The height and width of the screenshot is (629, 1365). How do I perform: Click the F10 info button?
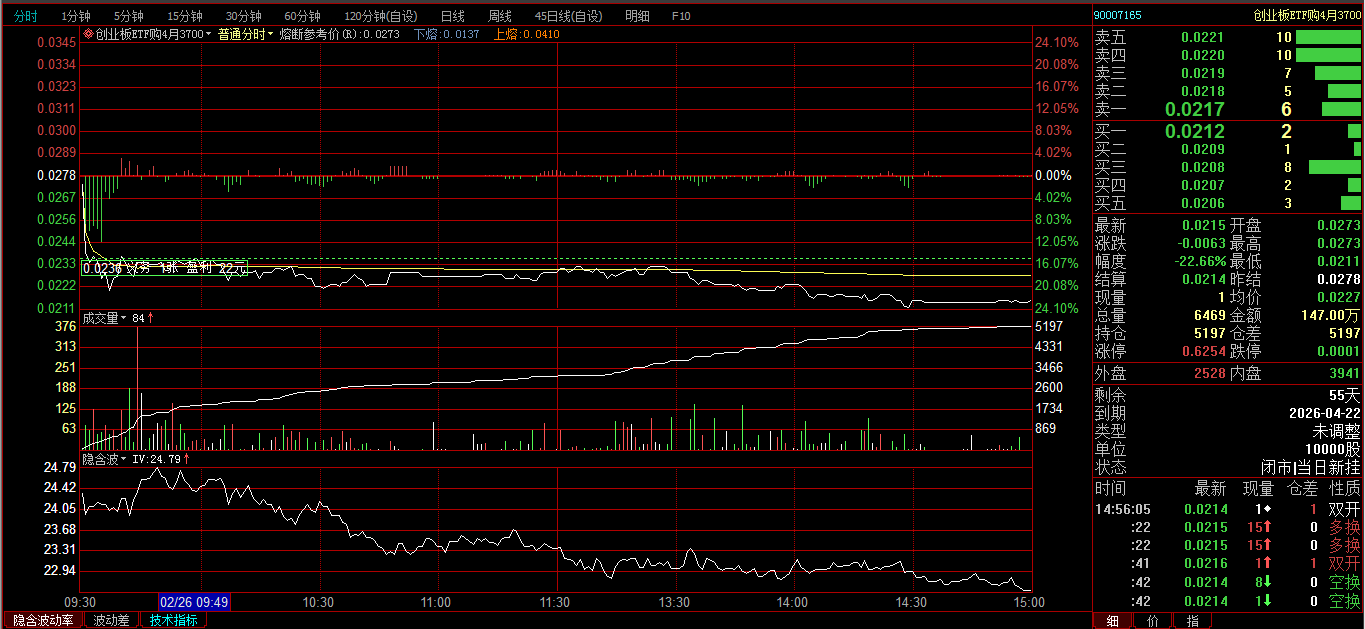[x=681, y=16]
